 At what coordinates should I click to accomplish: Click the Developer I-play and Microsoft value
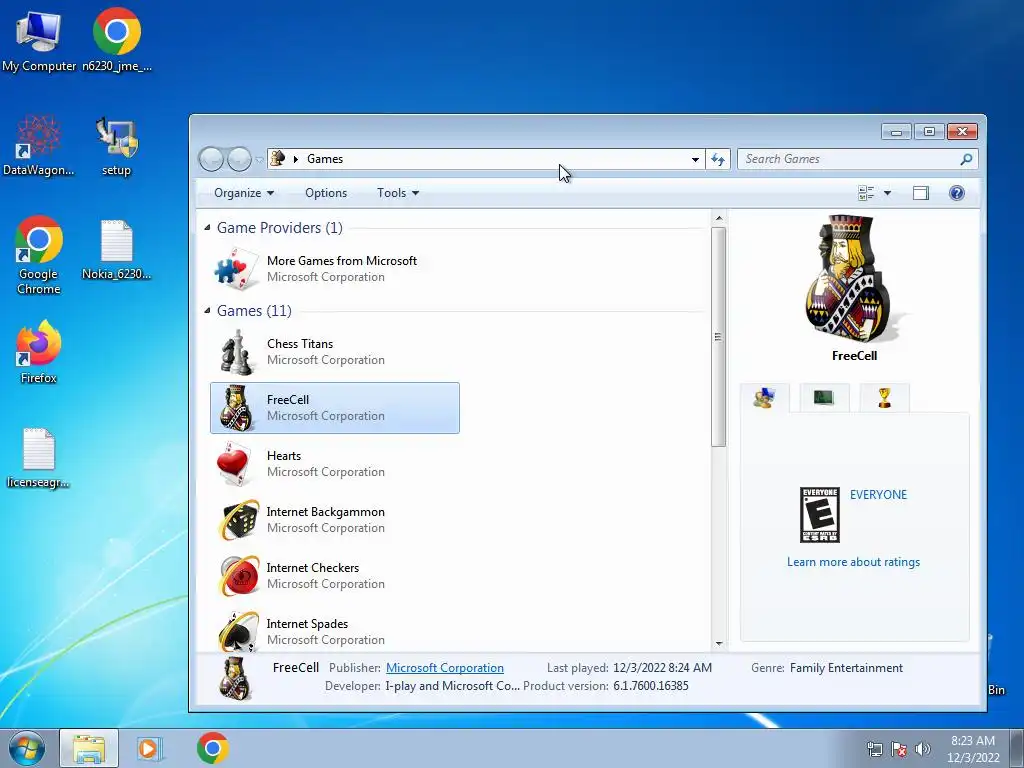(x=453, y=686)
